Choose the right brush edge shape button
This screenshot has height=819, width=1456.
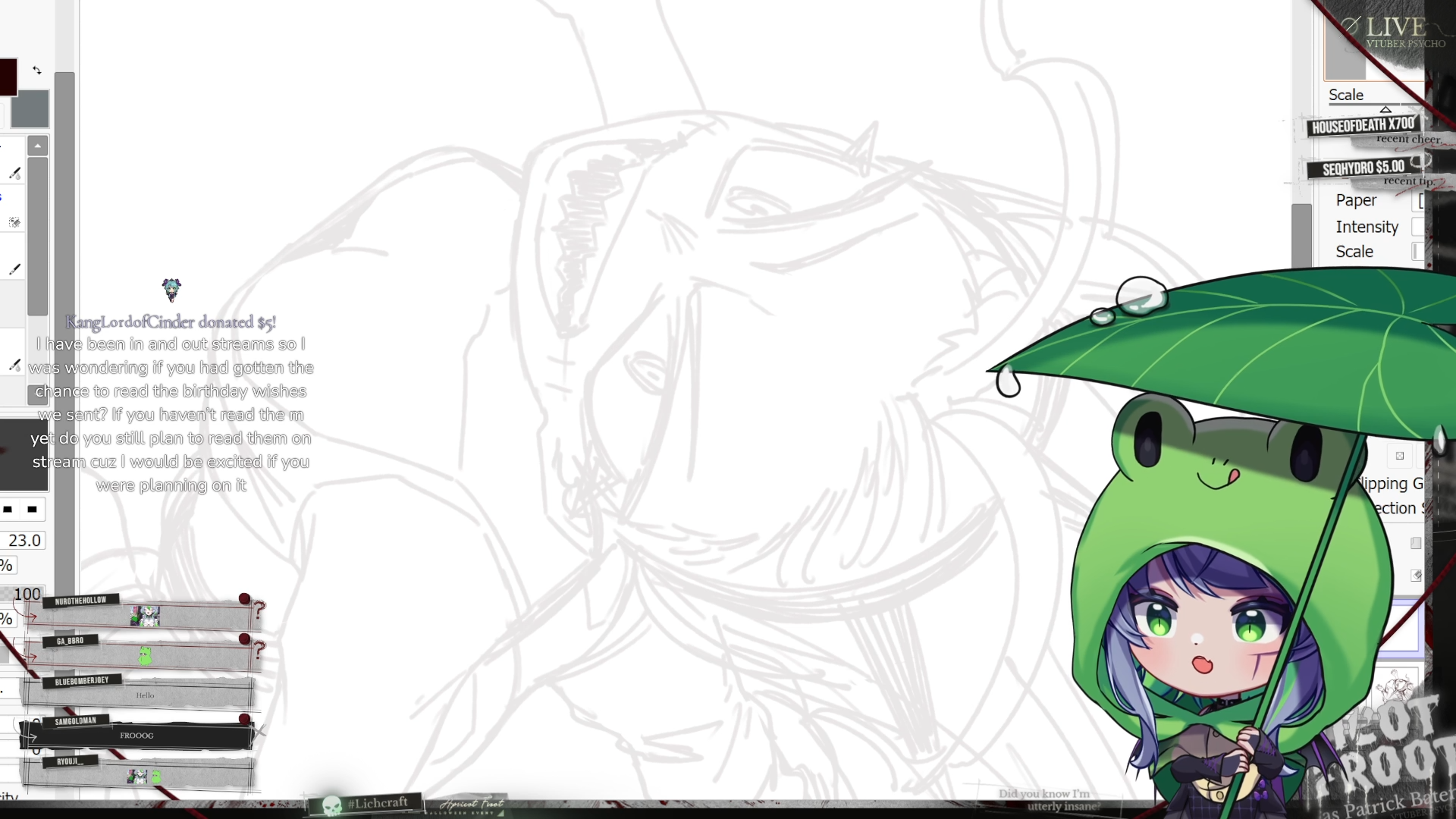click(x=32, y=510)
